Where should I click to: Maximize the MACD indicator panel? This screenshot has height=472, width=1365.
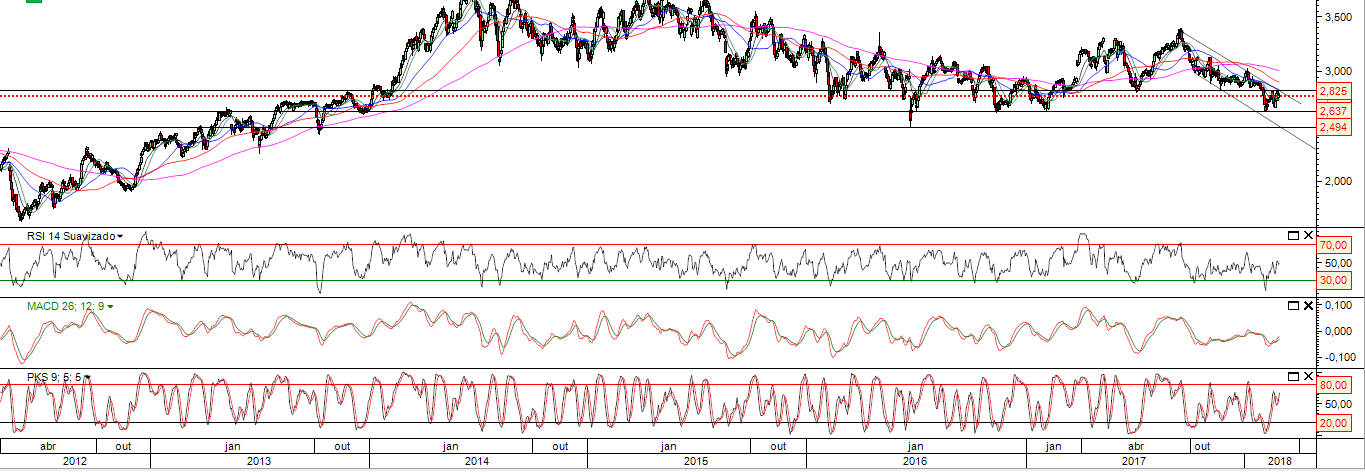coord(1293,305)
